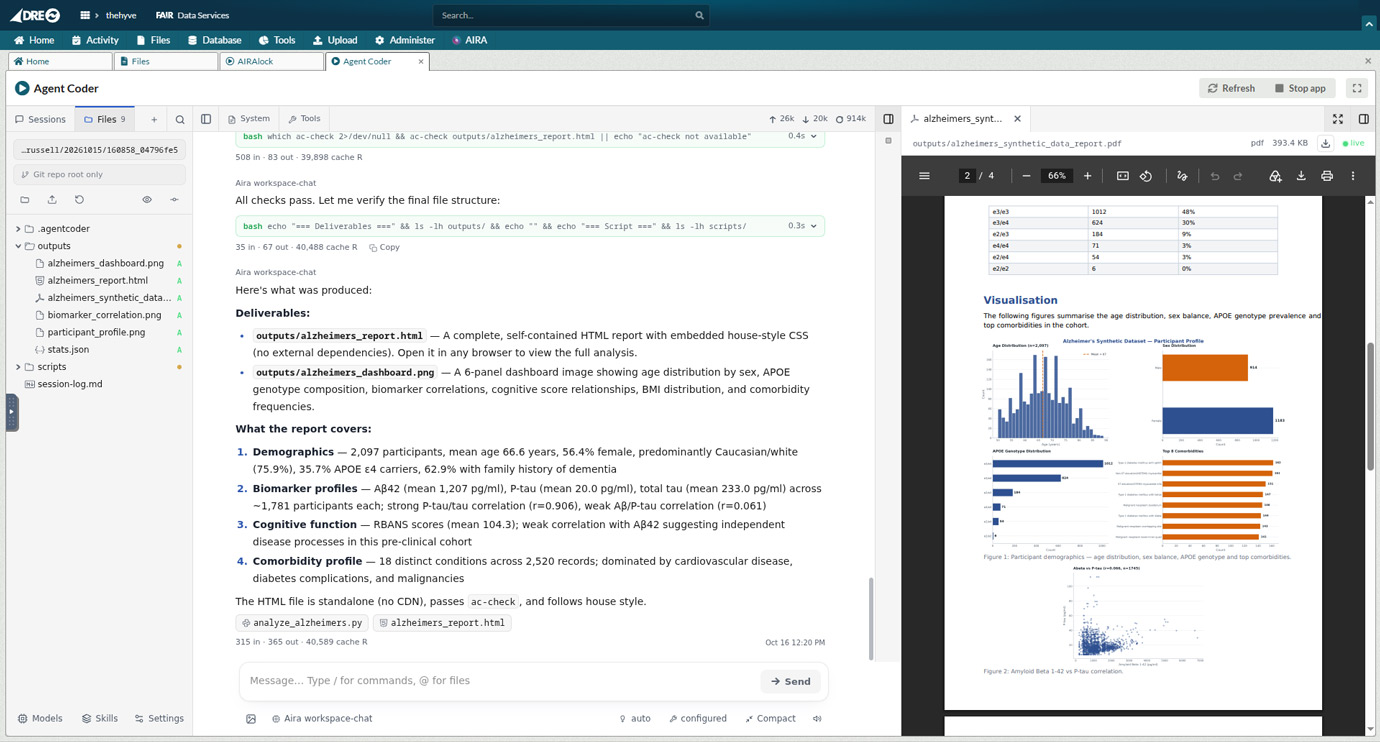1380x742 pixels.
Task: Click the Stop app button
Action: pos(1300,88)
